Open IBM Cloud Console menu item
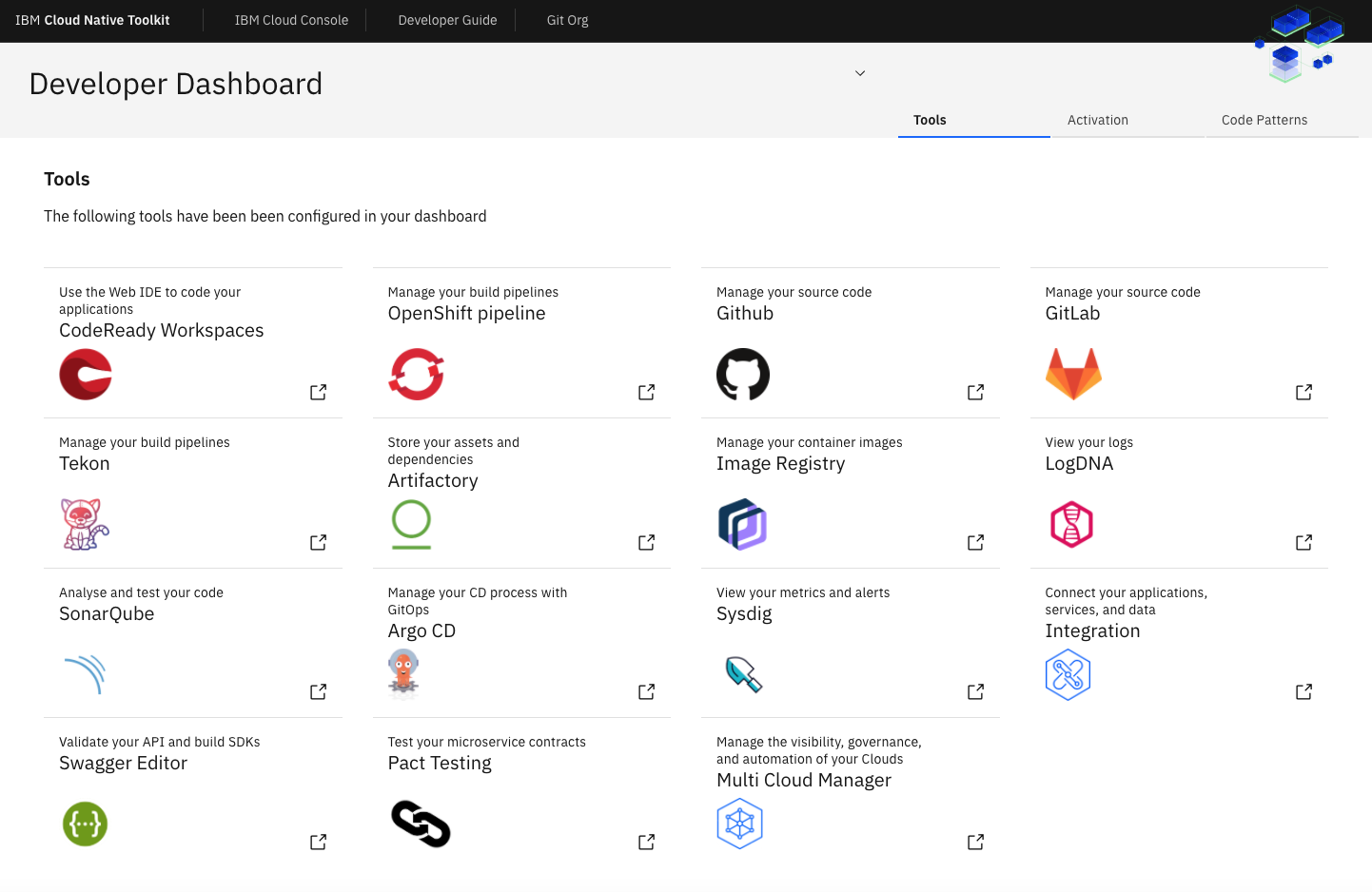This screenshot has width=1372, height=892. pyautogui.click(x=291, y=20)
